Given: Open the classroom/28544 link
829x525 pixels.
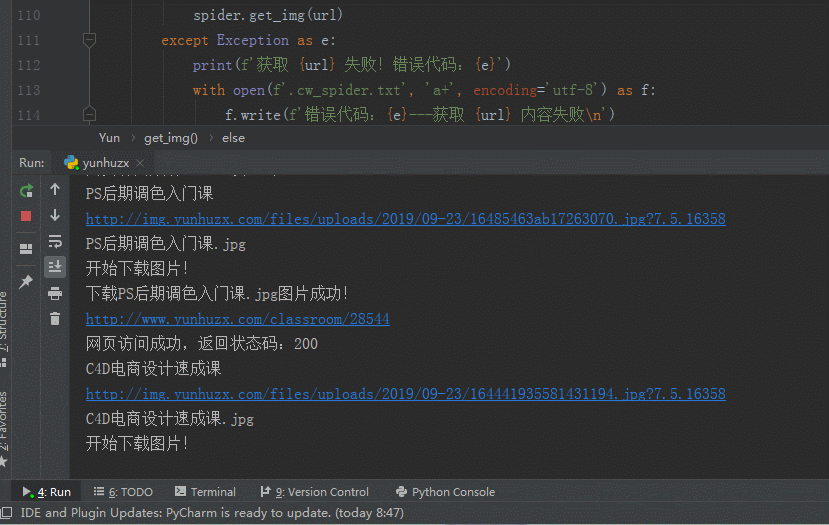Looking at the screenshot, I should pyautogui.click(x=237, y=319).
